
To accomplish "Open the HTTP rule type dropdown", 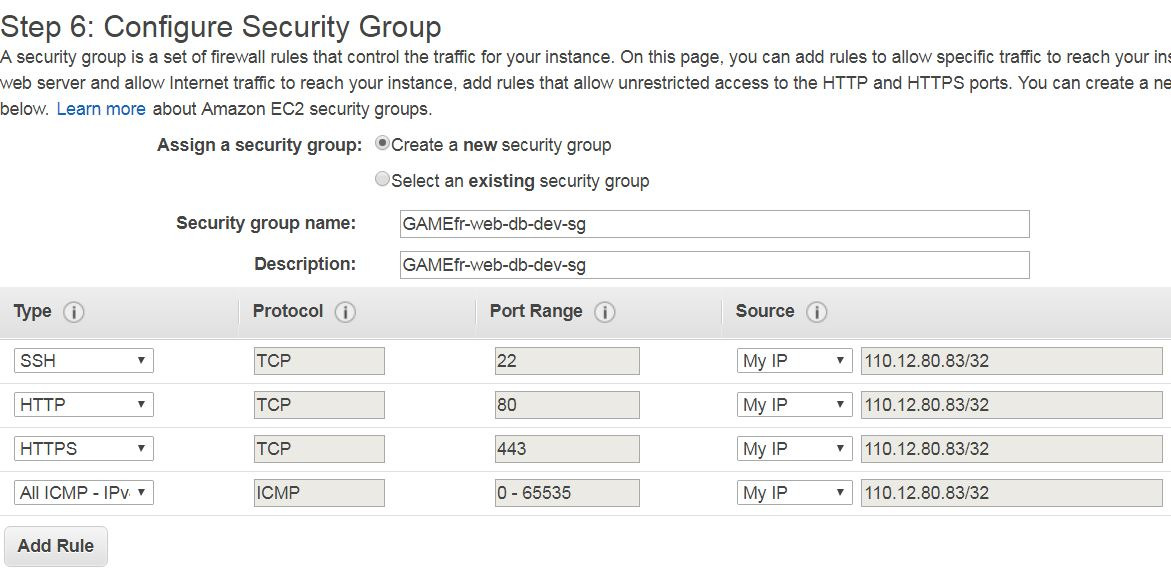I will pos(84,405).
